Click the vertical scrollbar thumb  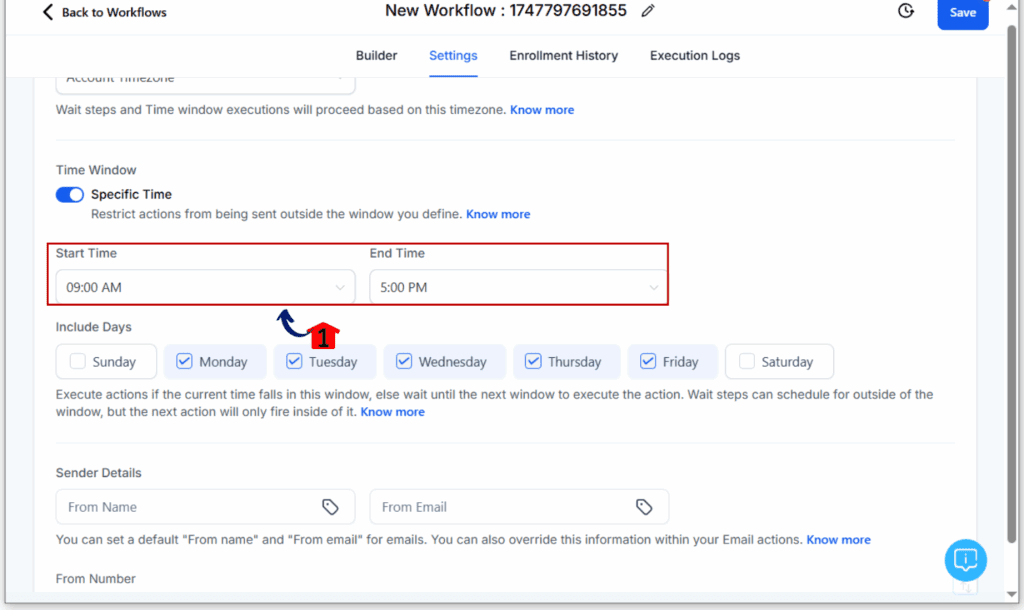1012,284
